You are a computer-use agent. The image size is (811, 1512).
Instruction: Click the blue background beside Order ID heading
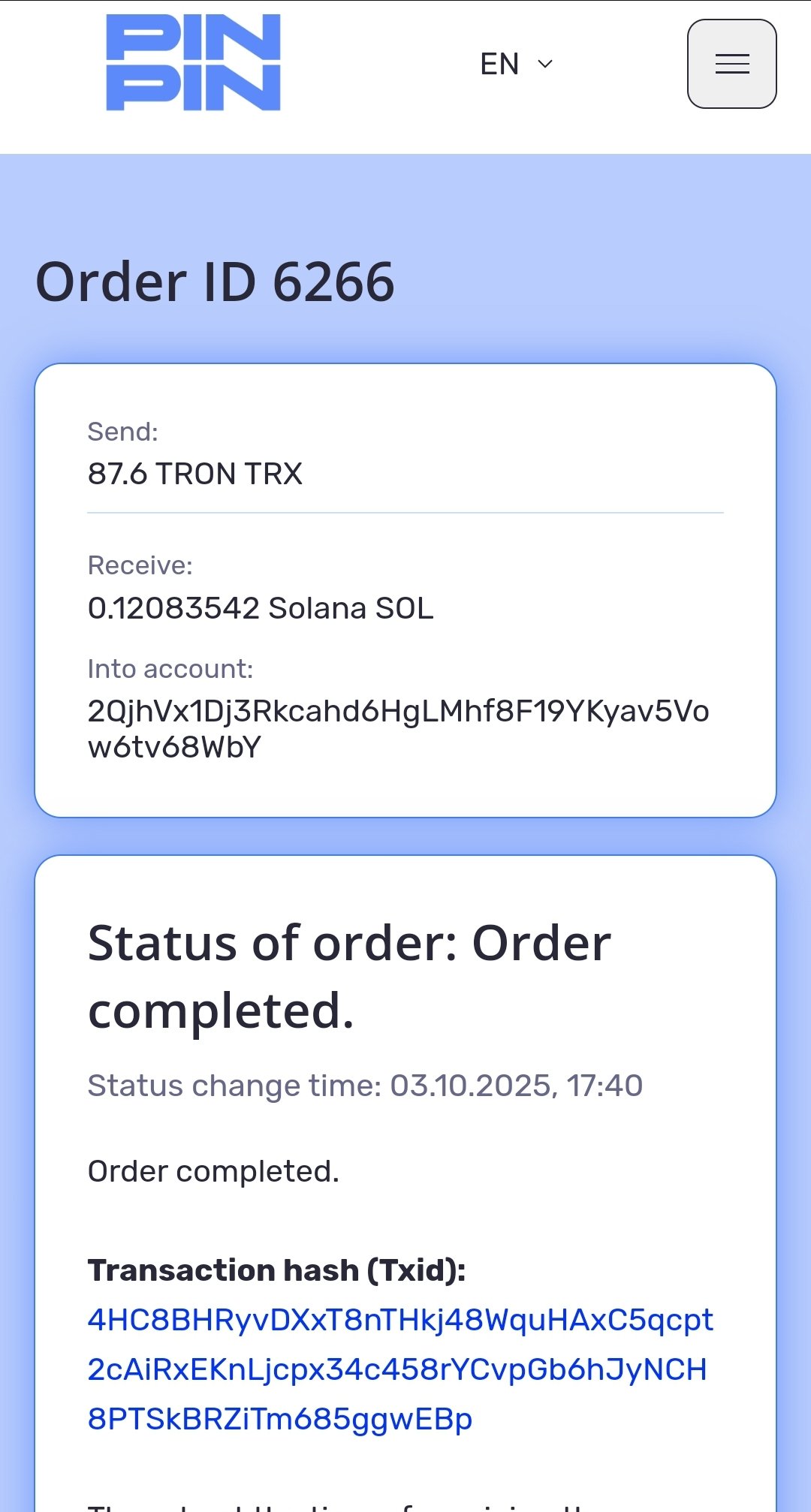(601, 282)
